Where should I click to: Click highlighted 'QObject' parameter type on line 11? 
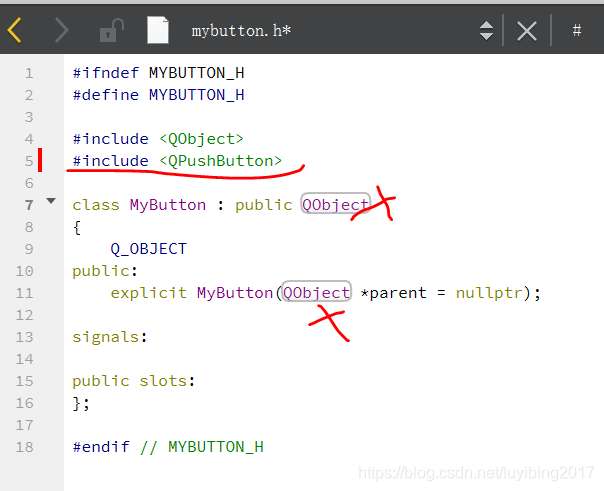pyautogui.click(x=317, y=293)
